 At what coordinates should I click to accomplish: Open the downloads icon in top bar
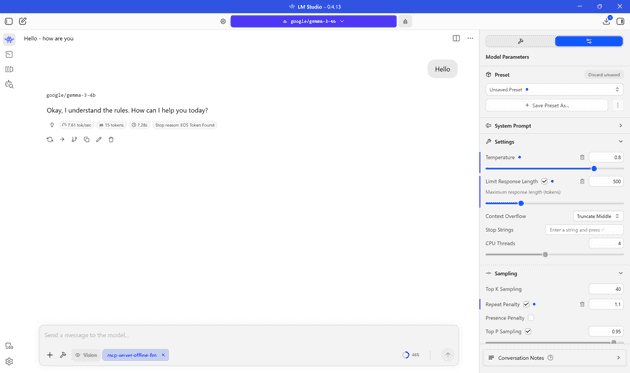[x=606, y=21]
